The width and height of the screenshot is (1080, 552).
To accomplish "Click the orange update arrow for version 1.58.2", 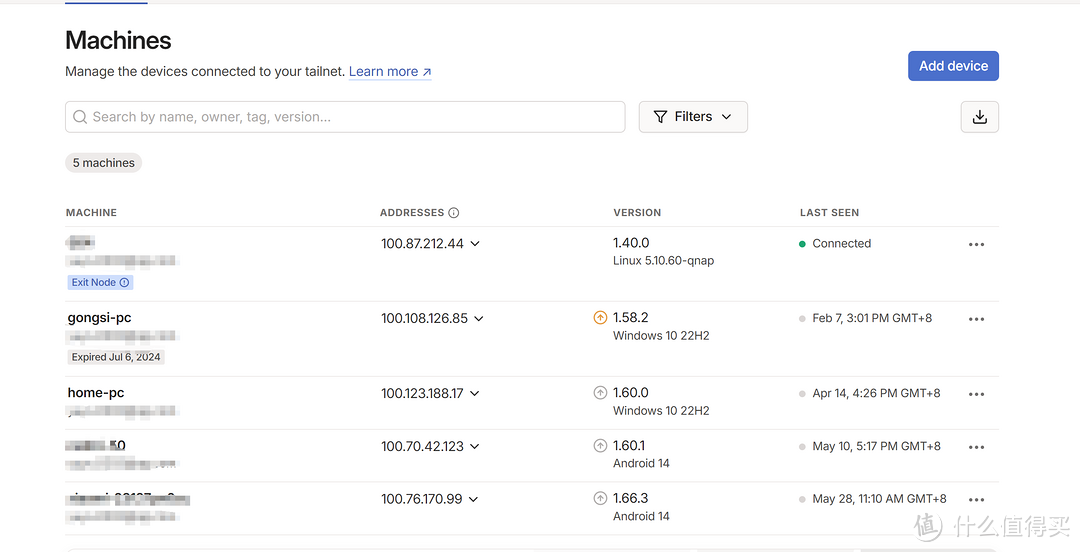I will click(x=600, y=318).
